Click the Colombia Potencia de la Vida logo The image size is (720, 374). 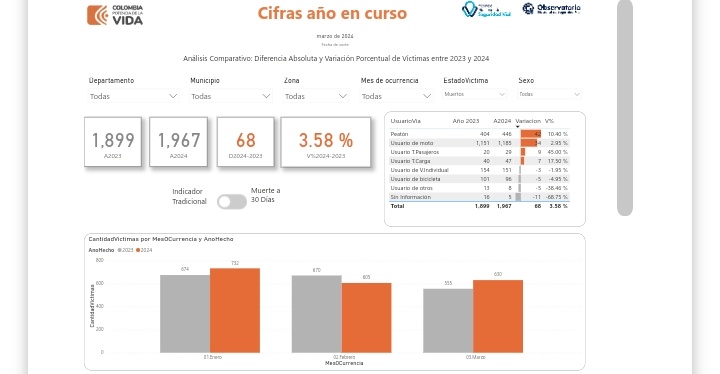tap(115, 15)
